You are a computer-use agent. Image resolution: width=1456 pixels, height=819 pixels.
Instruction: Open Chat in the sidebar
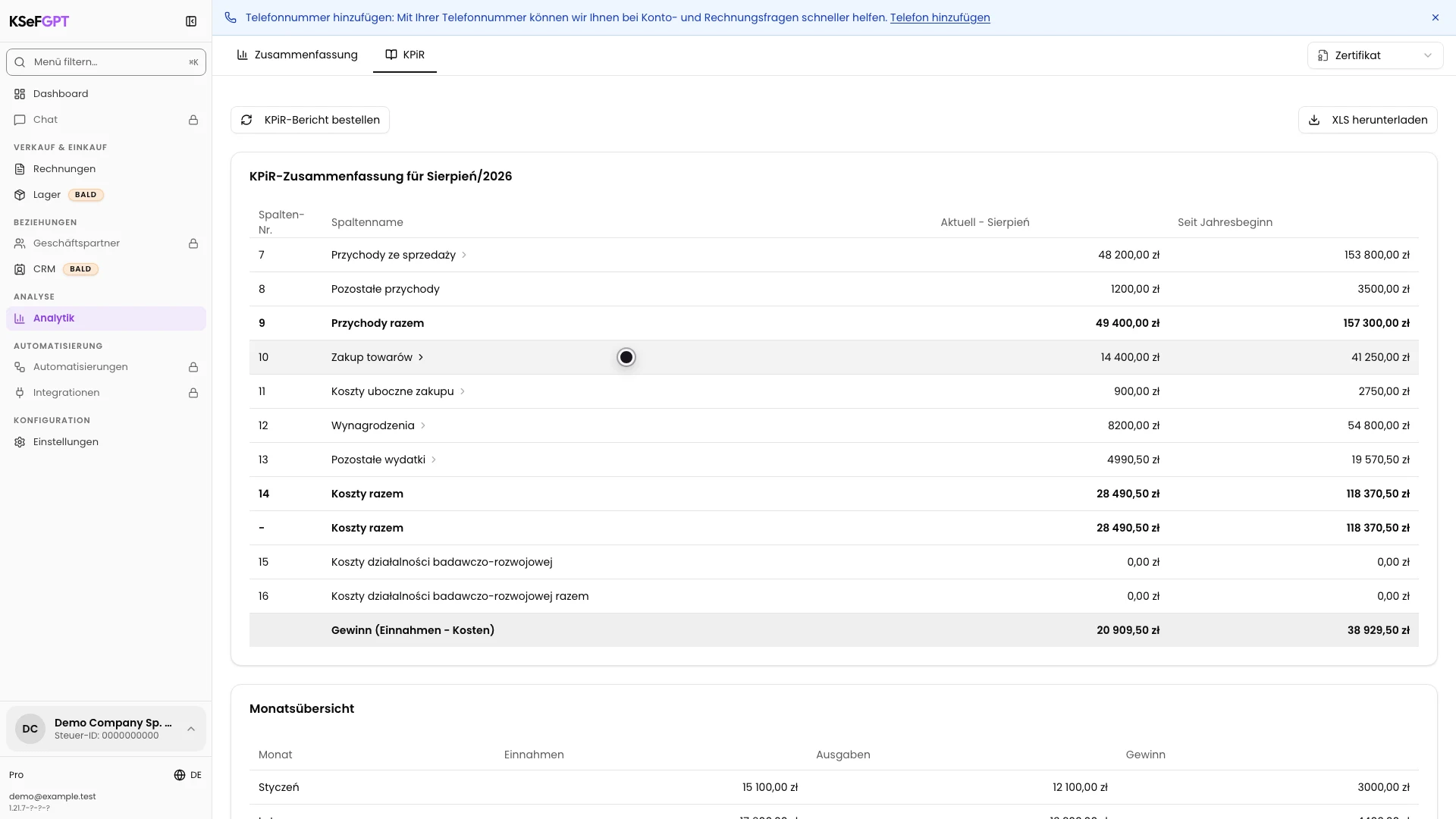[x=106, y=120]
